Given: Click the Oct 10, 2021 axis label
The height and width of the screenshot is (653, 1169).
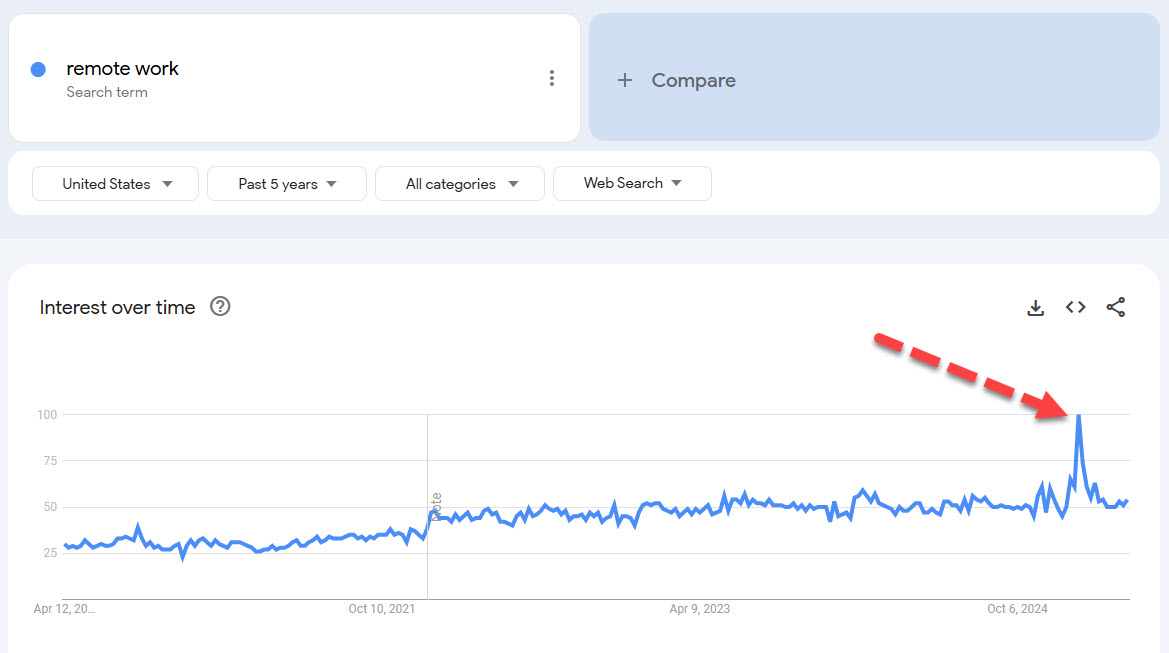Looking at the screenshot, I should pos(382,609).
